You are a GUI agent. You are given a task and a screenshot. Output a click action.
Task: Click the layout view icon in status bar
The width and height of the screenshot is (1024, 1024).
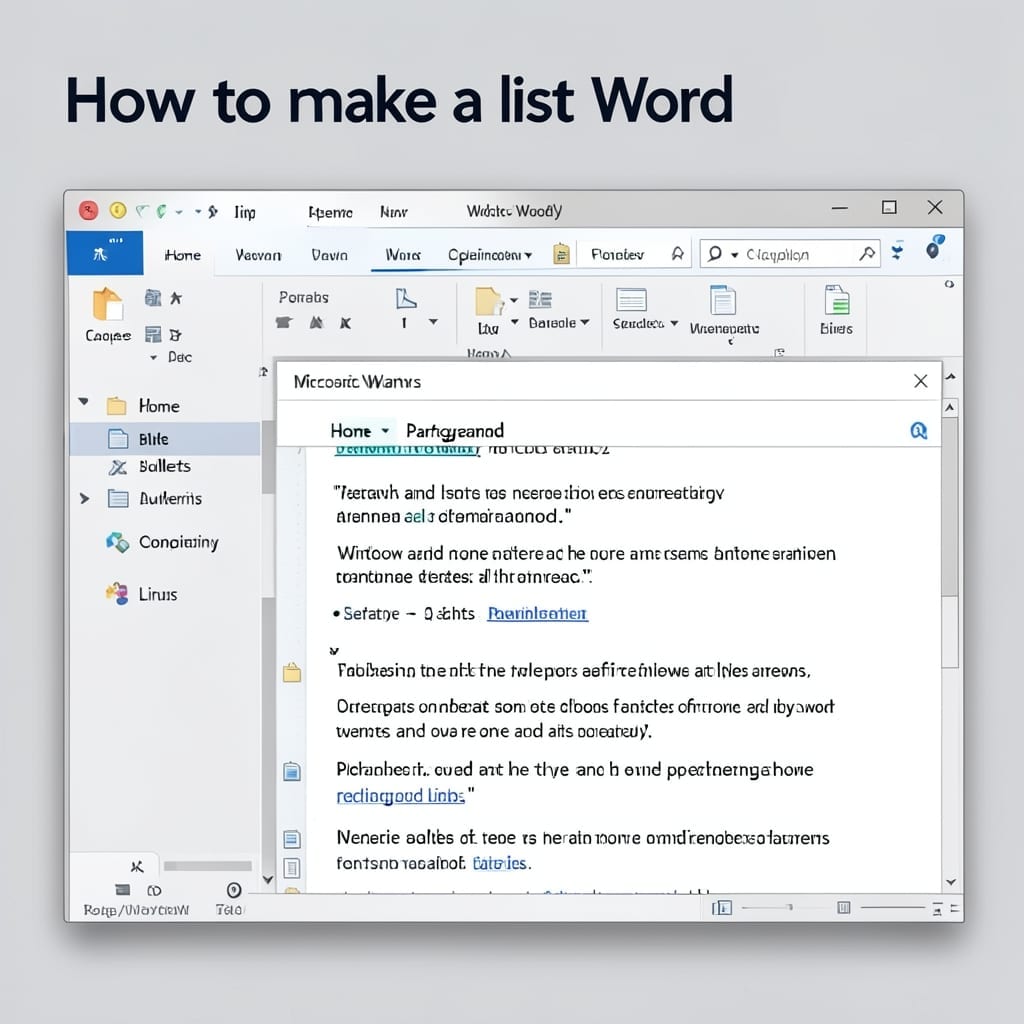tap(722, 908)
